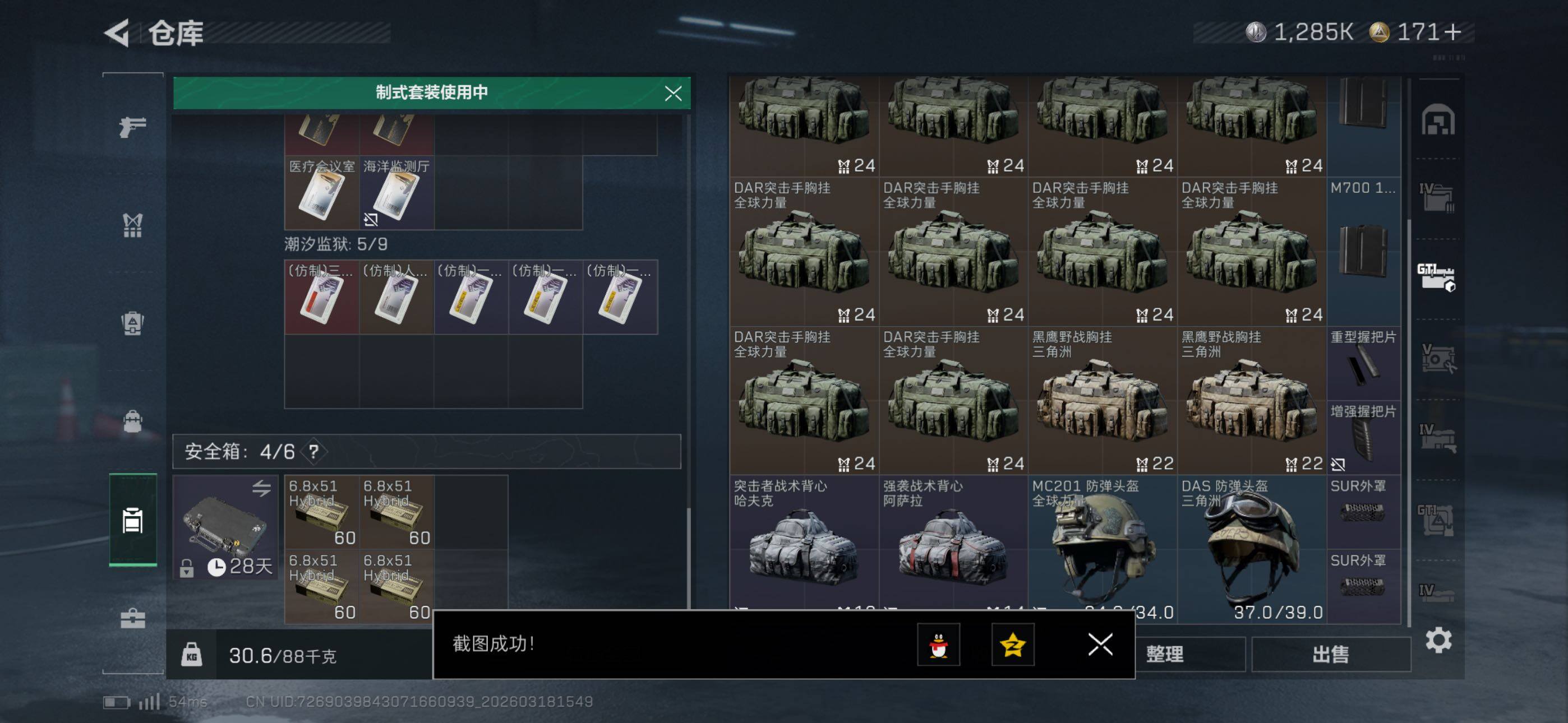Dismiss the 制式套装使用中 banner
1568x723 pixels.
coord(672,93)
